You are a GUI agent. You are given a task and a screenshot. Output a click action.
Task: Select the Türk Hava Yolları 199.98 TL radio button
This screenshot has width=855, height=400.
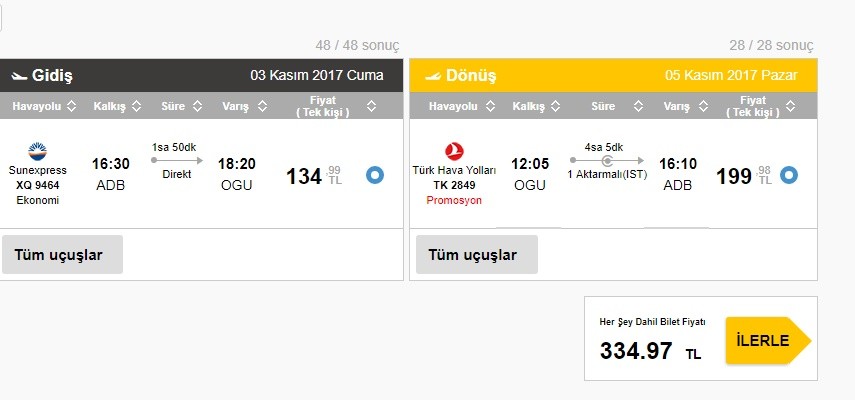pos(789,176)
